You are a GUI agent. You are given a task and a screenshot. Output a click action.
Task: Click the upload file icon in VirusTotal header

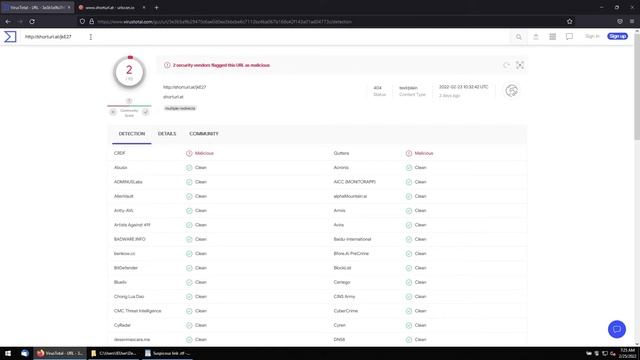pos(536,37)
